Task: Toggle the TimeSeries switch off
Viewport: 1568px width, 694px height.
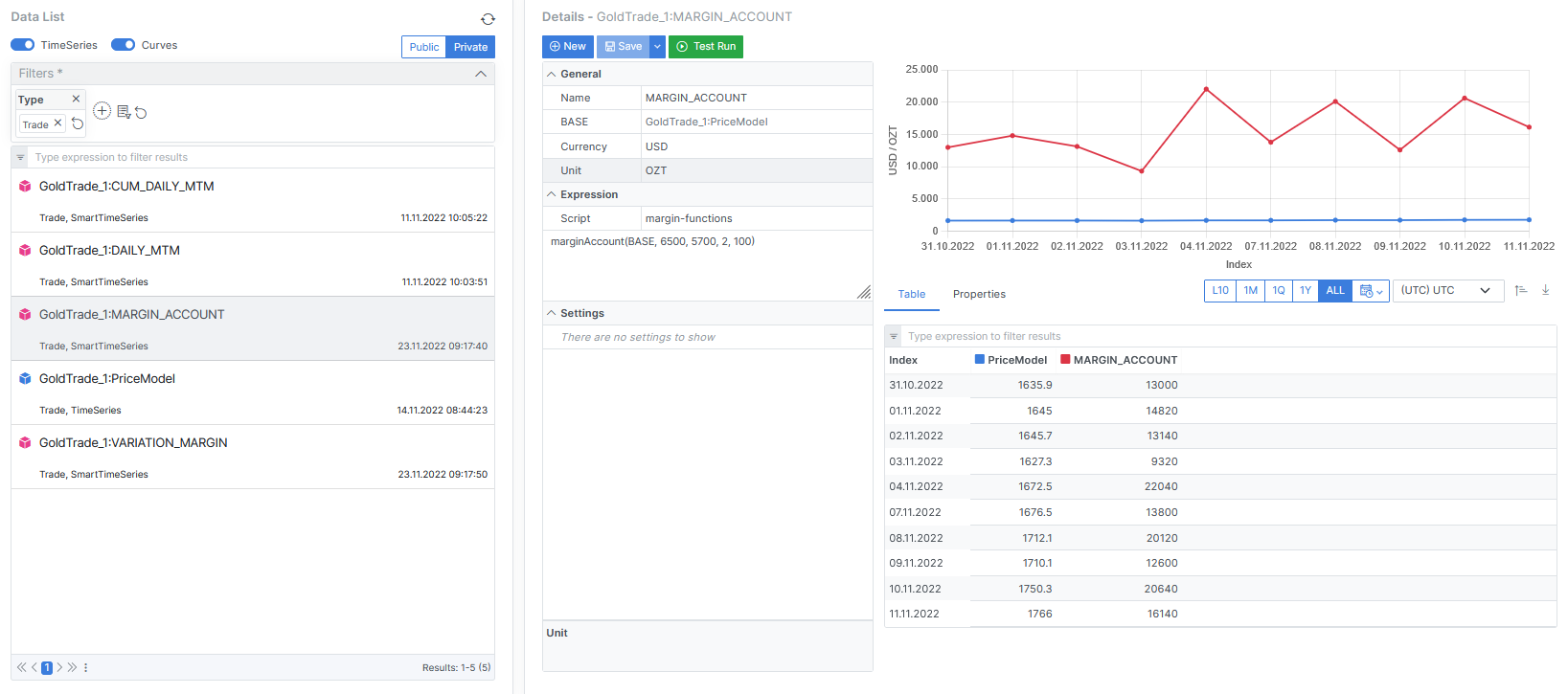Action: coord(23,45)
